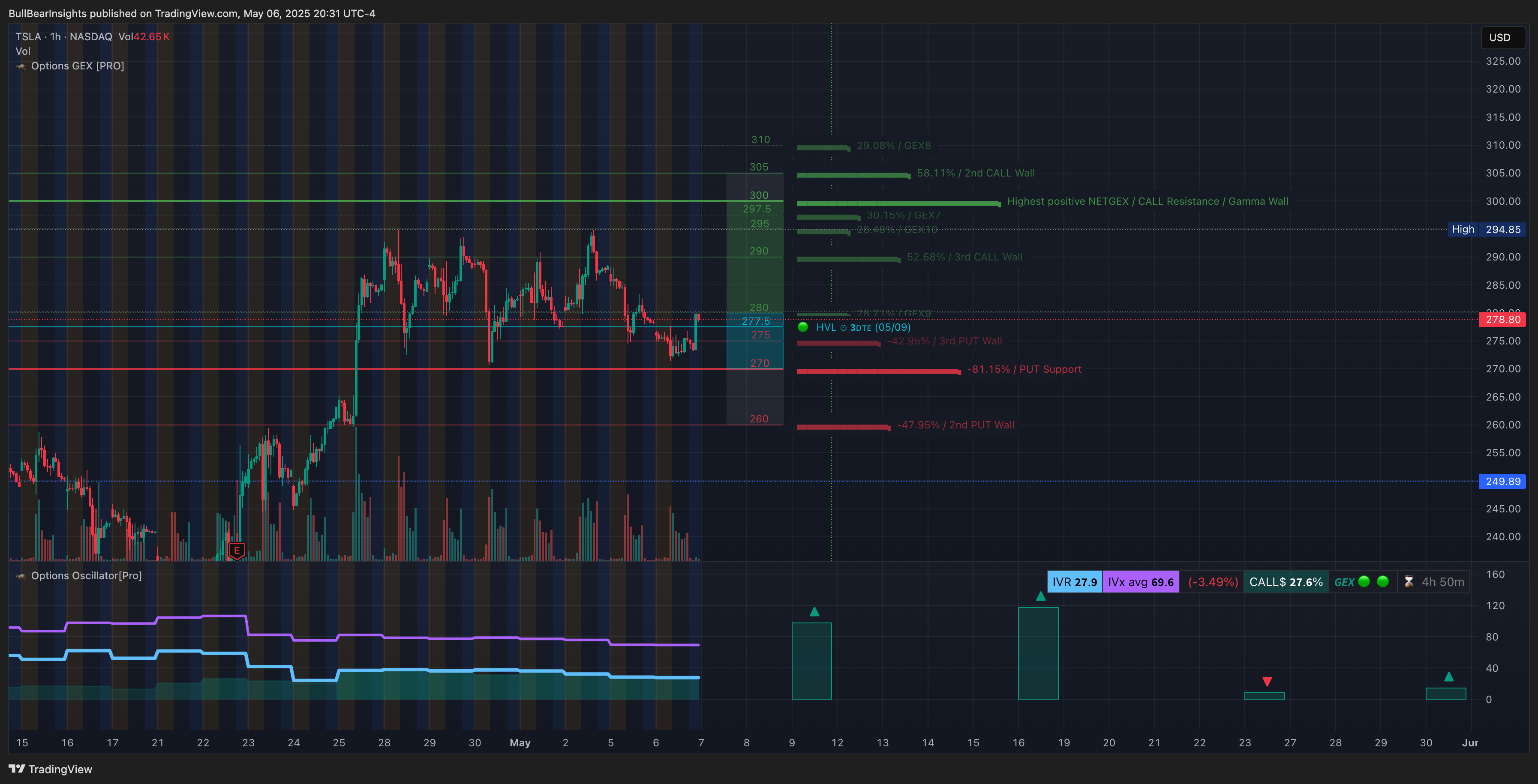Click the High 294.85 price label
The image size is (1538, 784).
coord(1487,229)
